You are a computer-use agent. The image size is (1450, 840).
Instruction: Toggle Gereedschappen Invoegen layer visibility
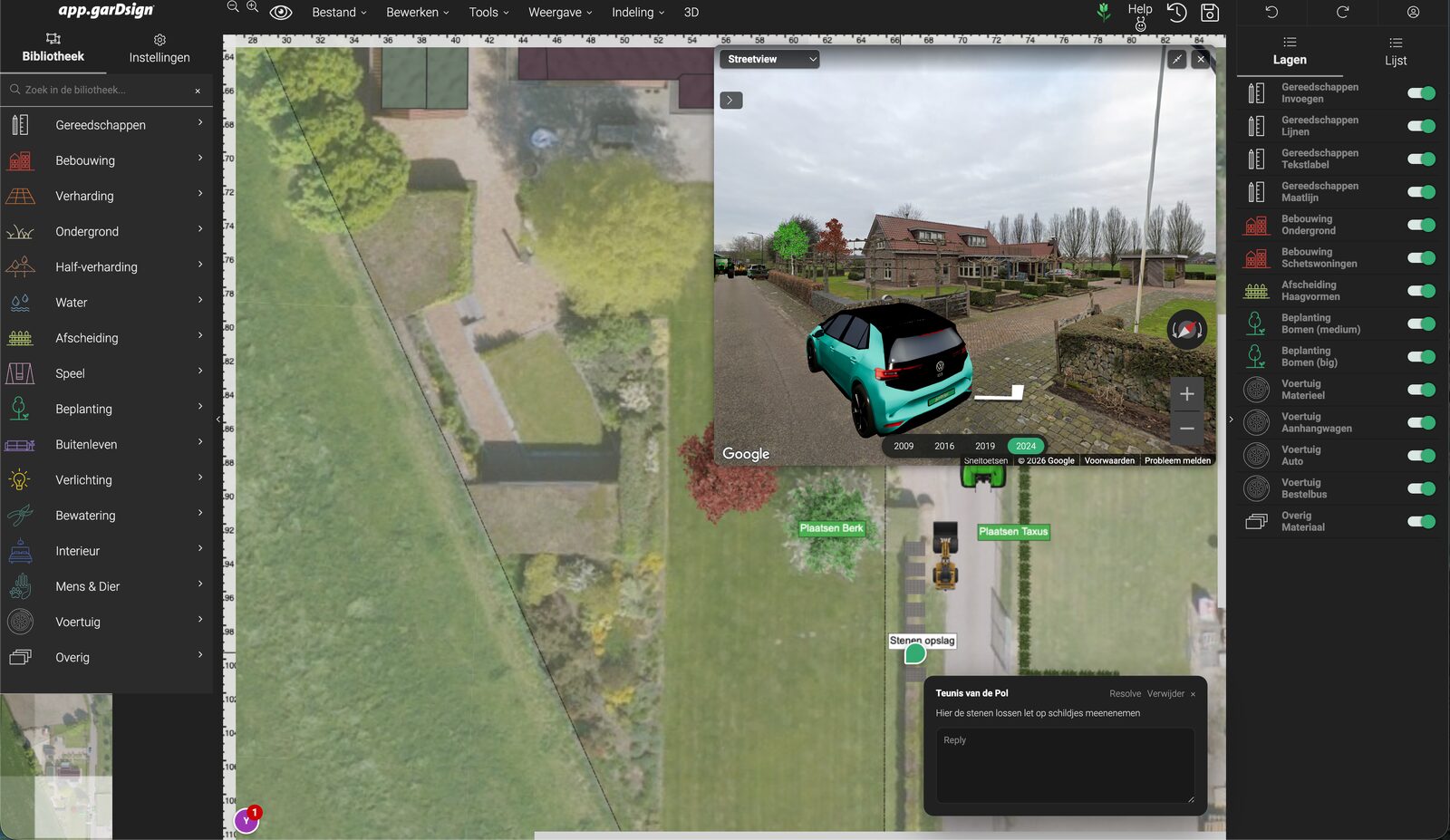(1421, 93)
